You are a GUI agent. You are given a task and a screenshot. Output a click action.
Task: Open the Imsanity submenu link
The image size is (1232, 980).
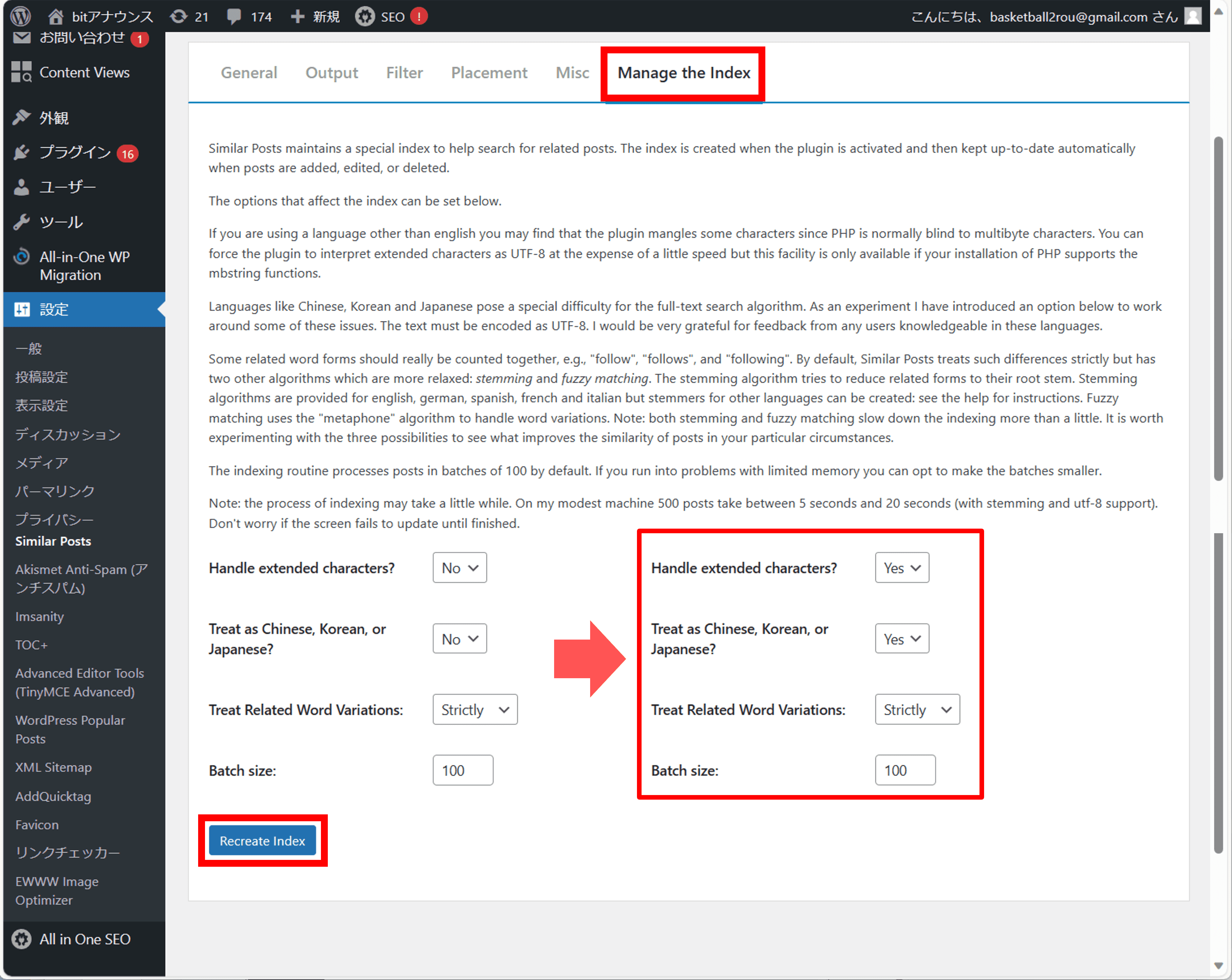[x=39, y=616]
